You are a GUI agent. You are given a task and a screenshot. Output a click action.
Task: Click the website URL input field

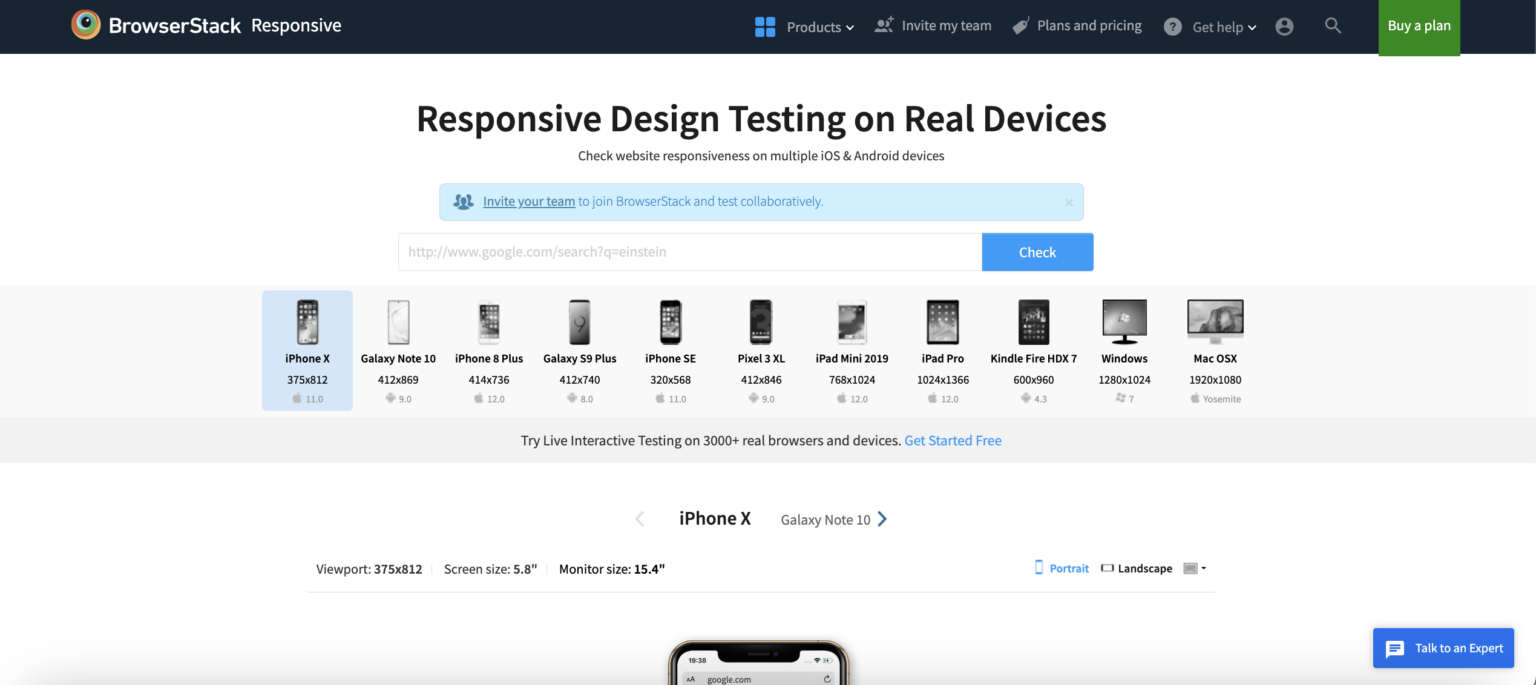click(x=690, y=252)
